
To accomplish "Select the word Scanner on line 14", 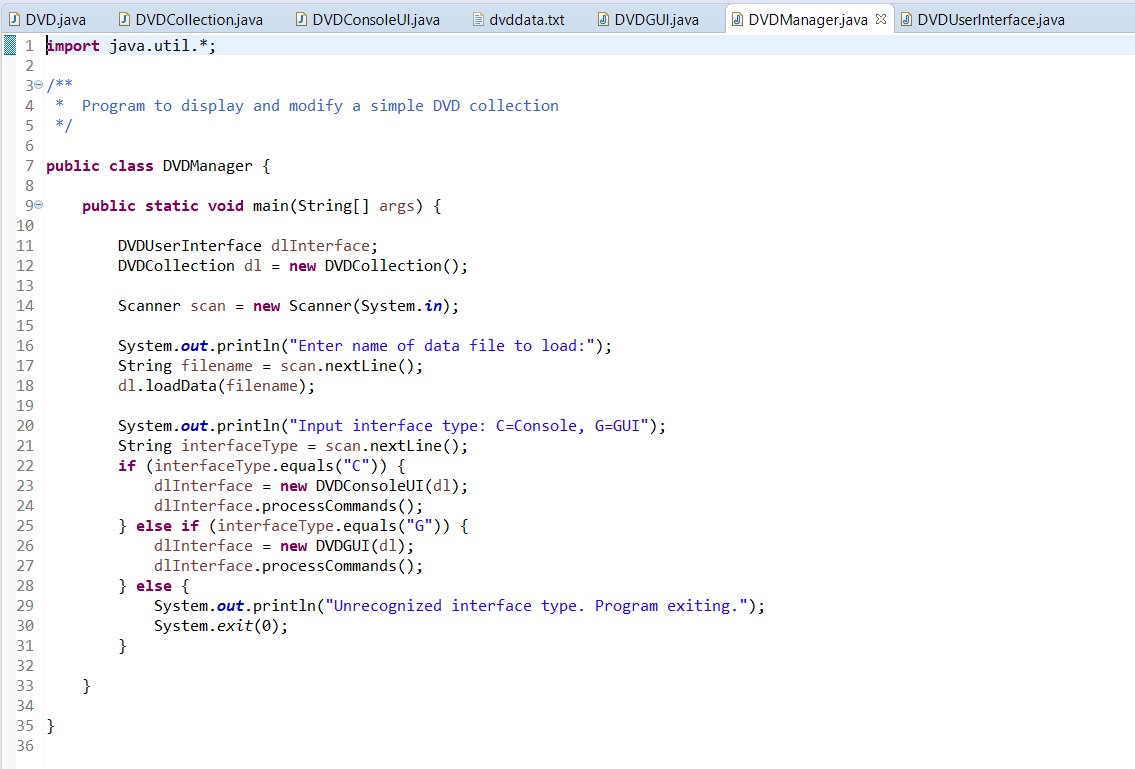I will click(150, 305).
